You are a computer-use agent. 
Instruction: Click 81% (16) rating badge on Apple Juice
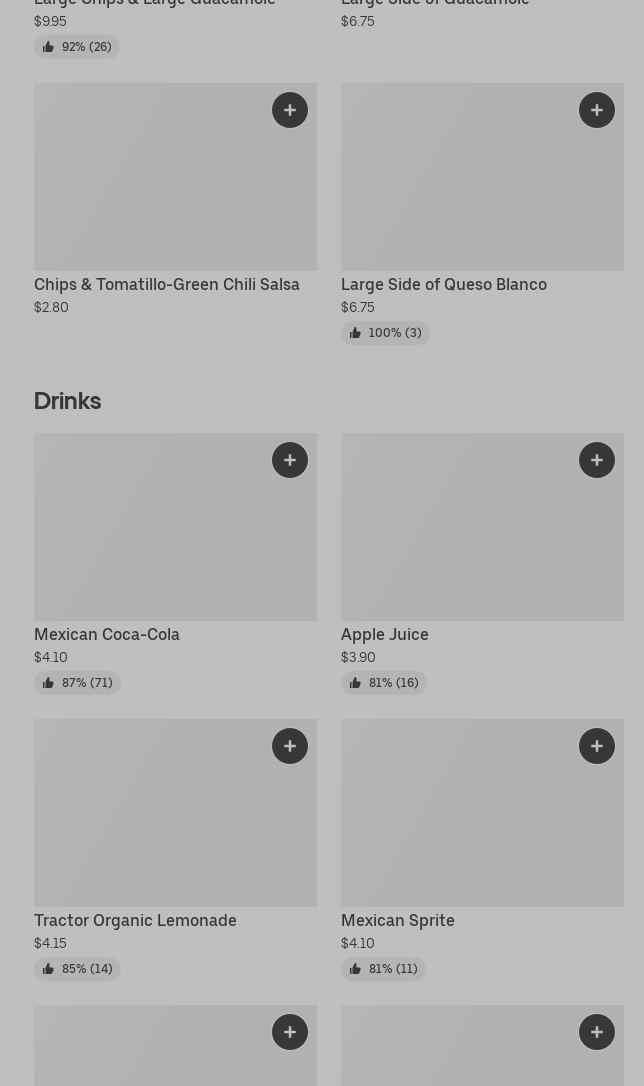[x=384, y=683]
